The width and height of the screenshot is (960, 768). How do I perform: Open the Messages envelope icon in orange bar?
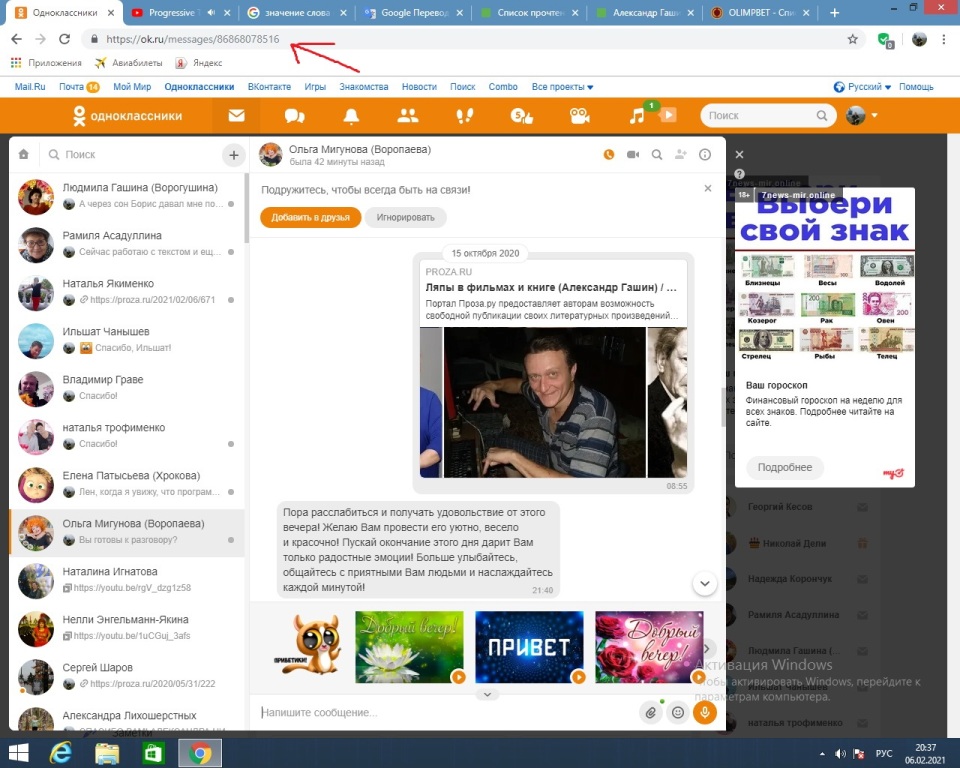point(236,115)
